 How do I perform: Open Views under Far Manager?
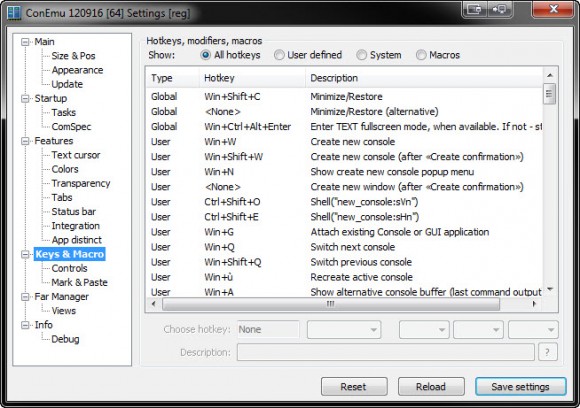(64, 311)
